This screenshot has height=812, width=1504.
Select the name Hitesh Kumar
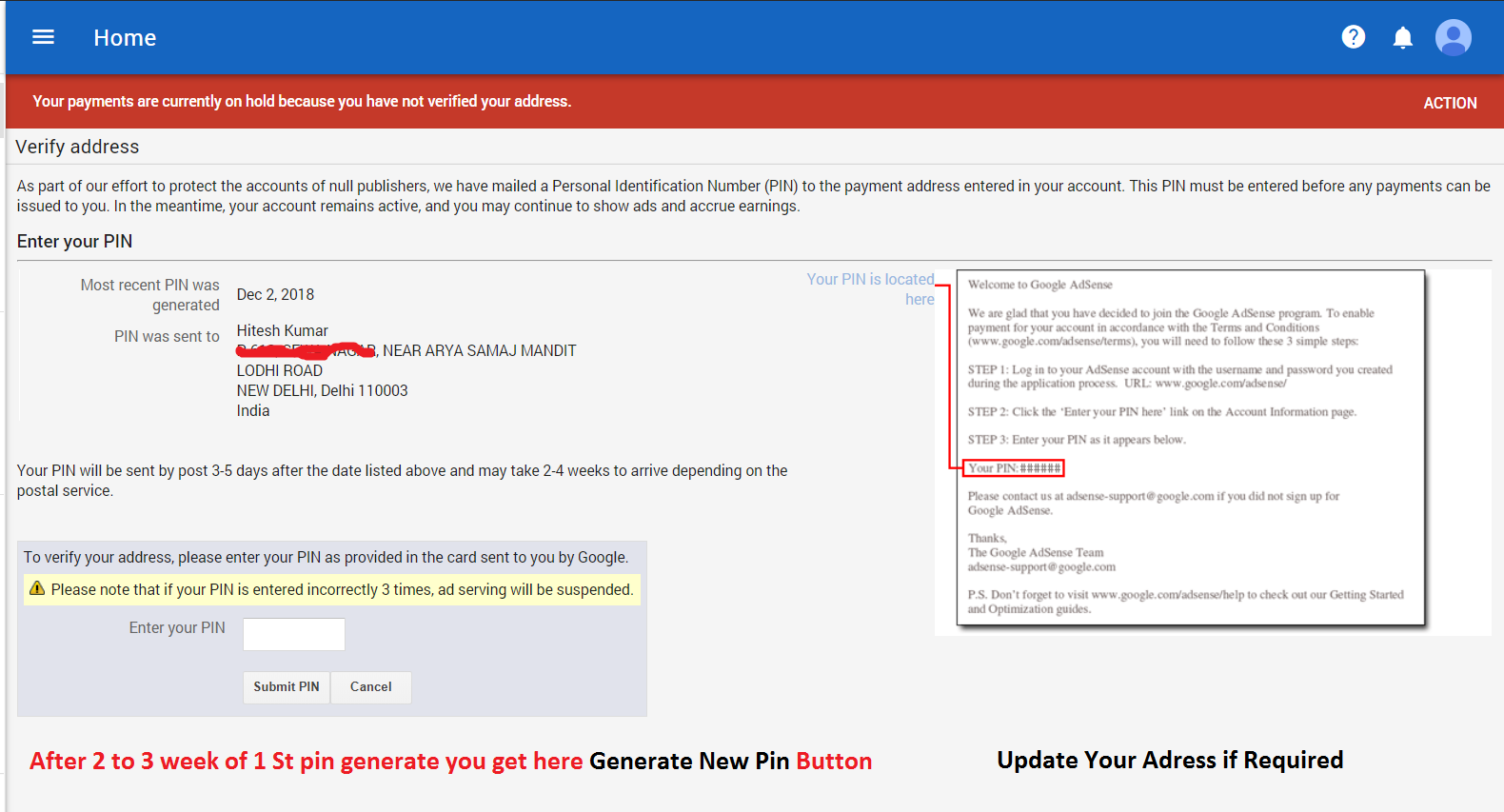tap(282, 330)
